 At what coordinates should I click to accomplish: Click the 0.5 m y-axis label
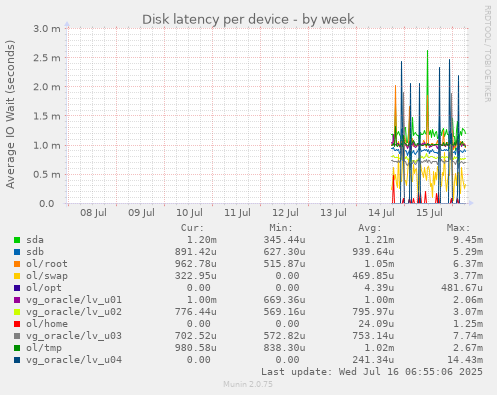(47, 175)
